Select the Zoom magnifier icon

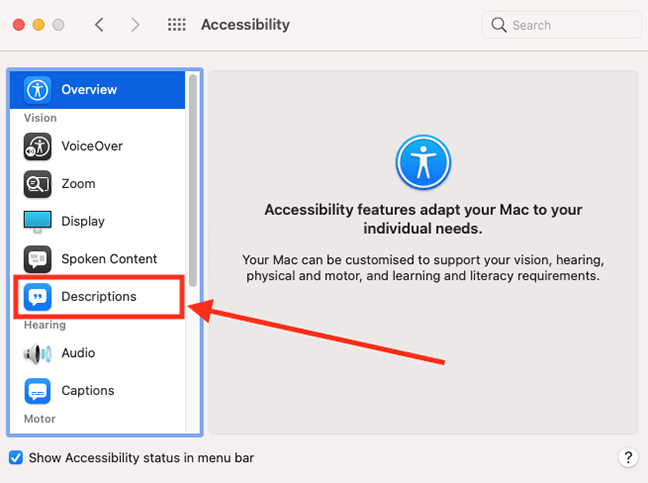(x=38, y=184)
